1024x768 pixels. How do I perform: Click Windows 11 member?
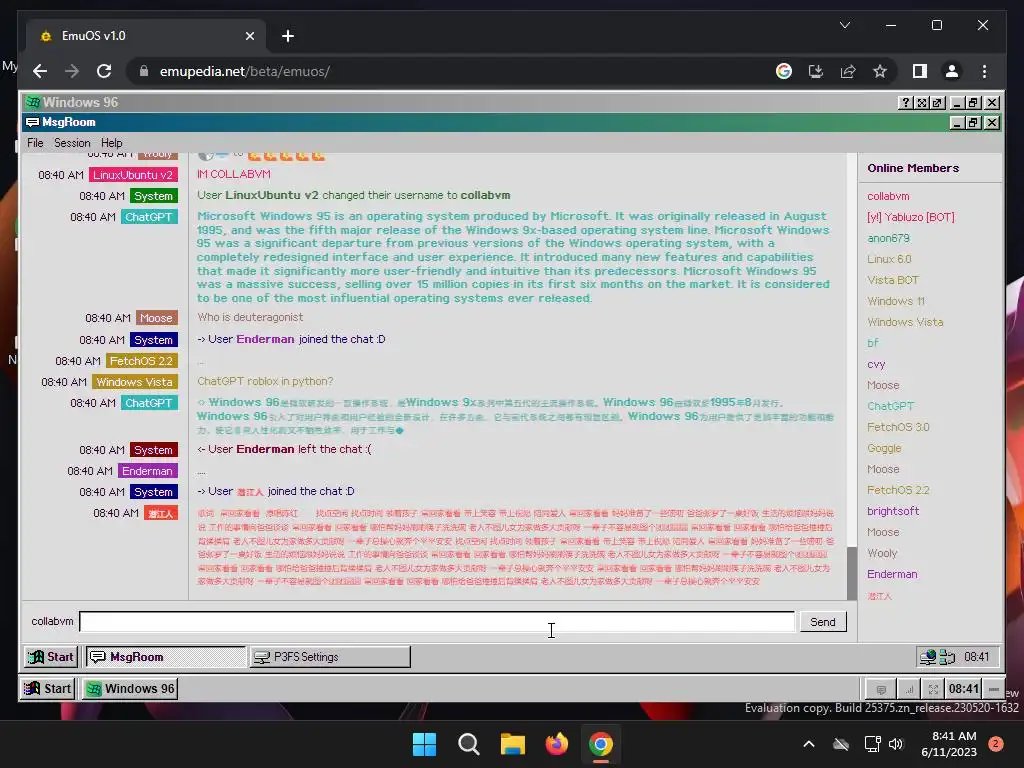tap(896, 301)
